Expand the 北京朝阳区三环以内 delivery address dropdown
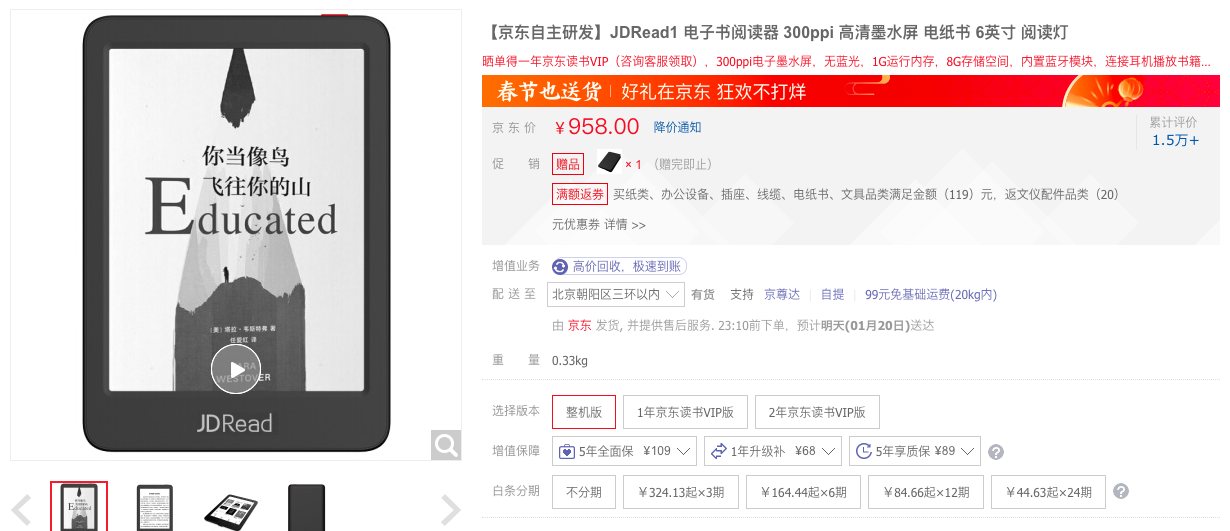1230x531 pixels. pos(616,294)
